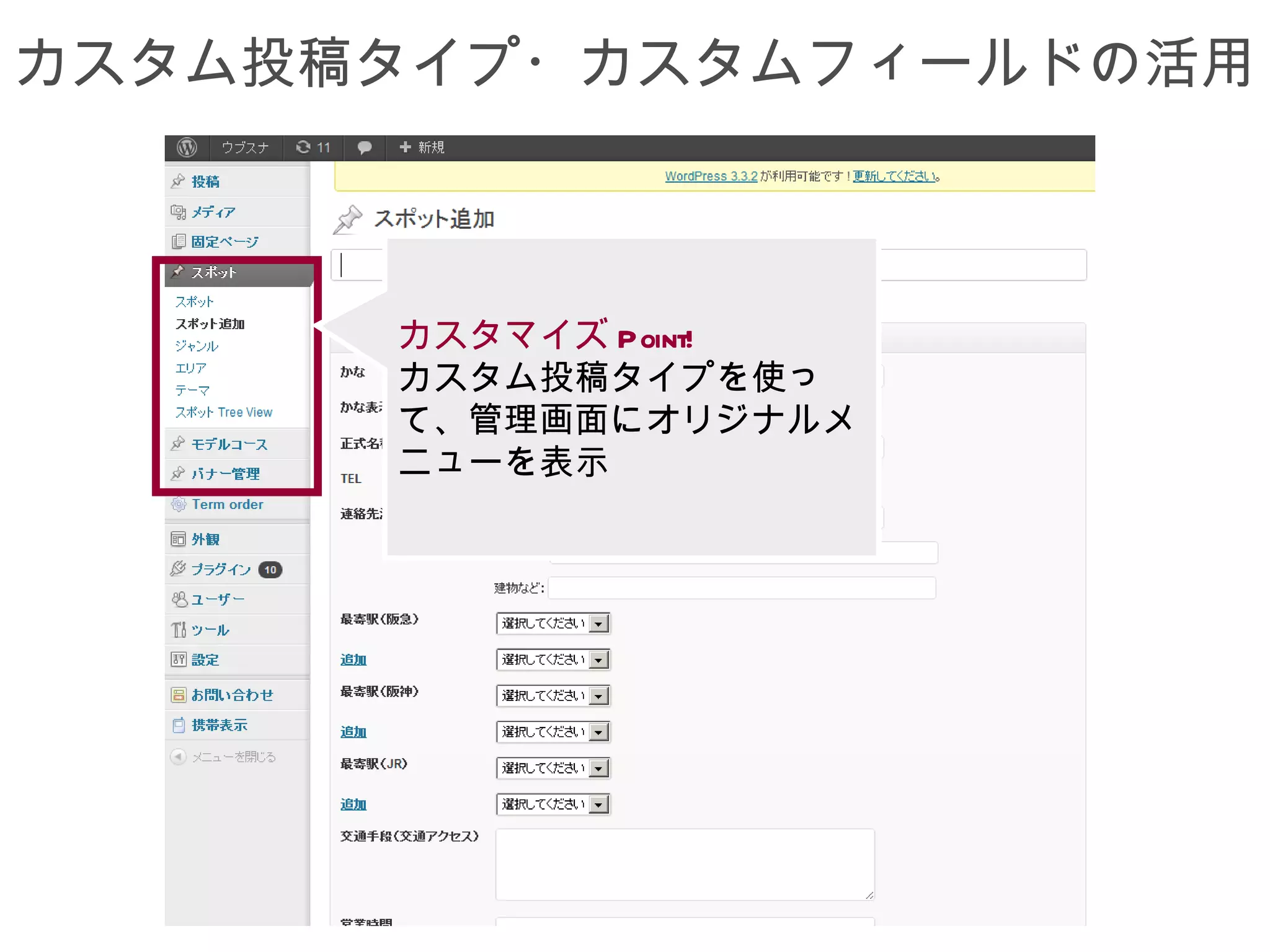Open the dropdown below 最寄駅(阪急)

pyautogui.click(x=553, y=659)
